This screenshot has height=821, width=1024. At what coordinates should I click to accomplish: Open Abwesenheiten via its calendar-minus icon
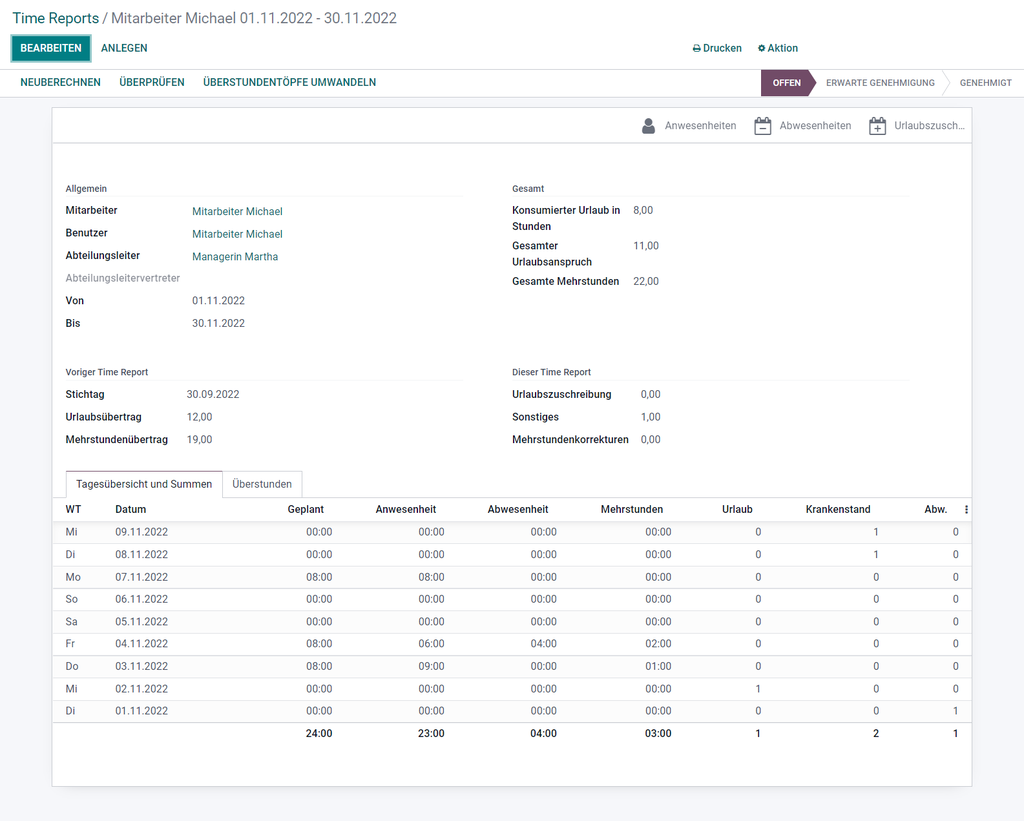click(x=762, y=125)
